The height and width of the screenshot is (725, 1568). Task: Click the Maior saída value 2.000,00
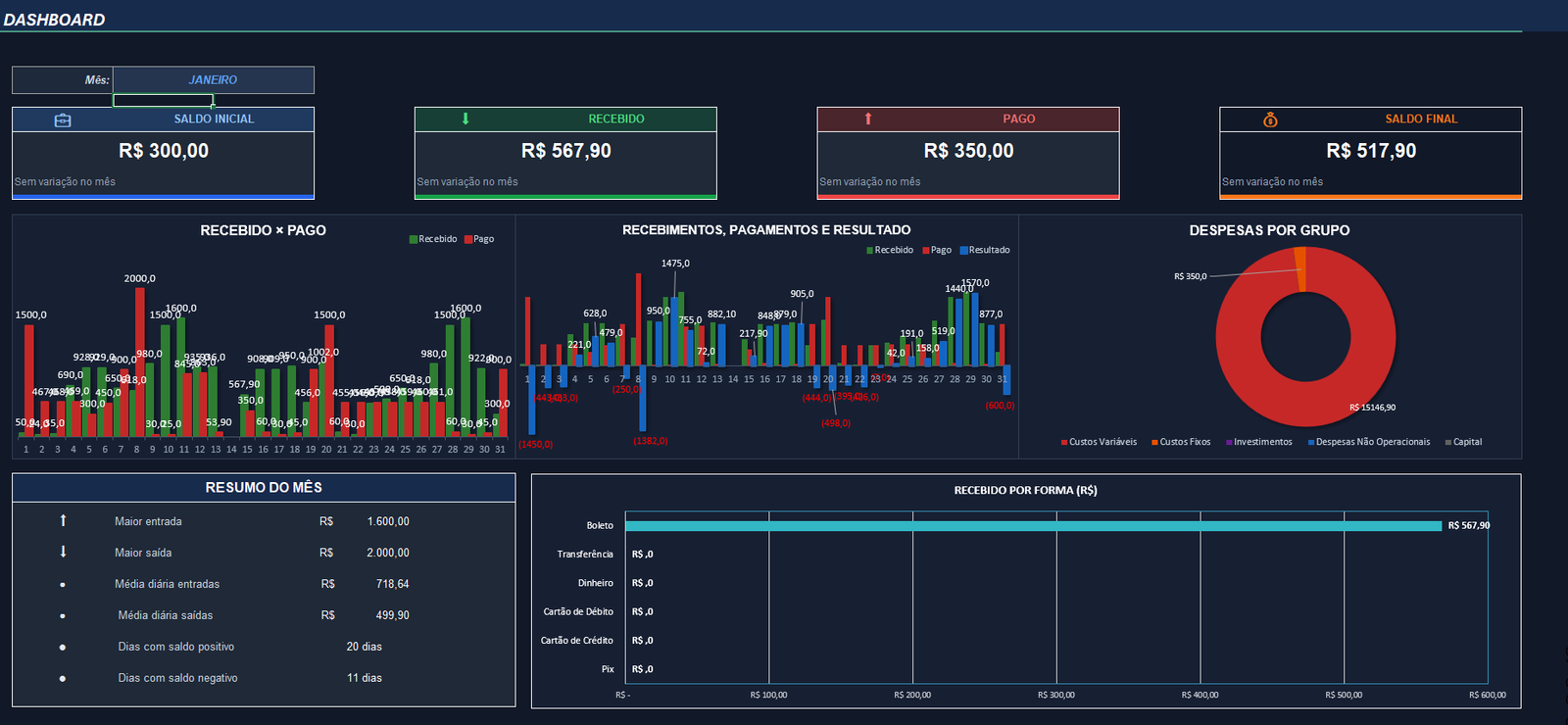[388, 553]
